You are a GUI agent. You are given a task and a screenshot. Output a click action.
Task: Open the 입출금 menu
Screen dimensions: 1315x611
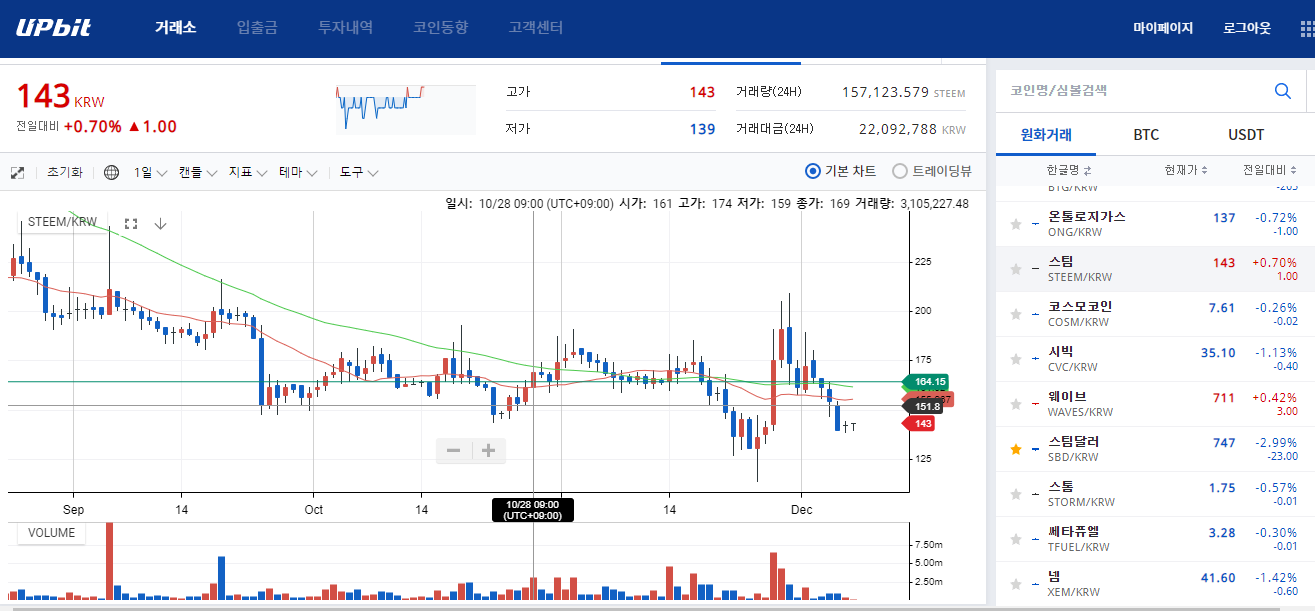click(x=257, y=28)
